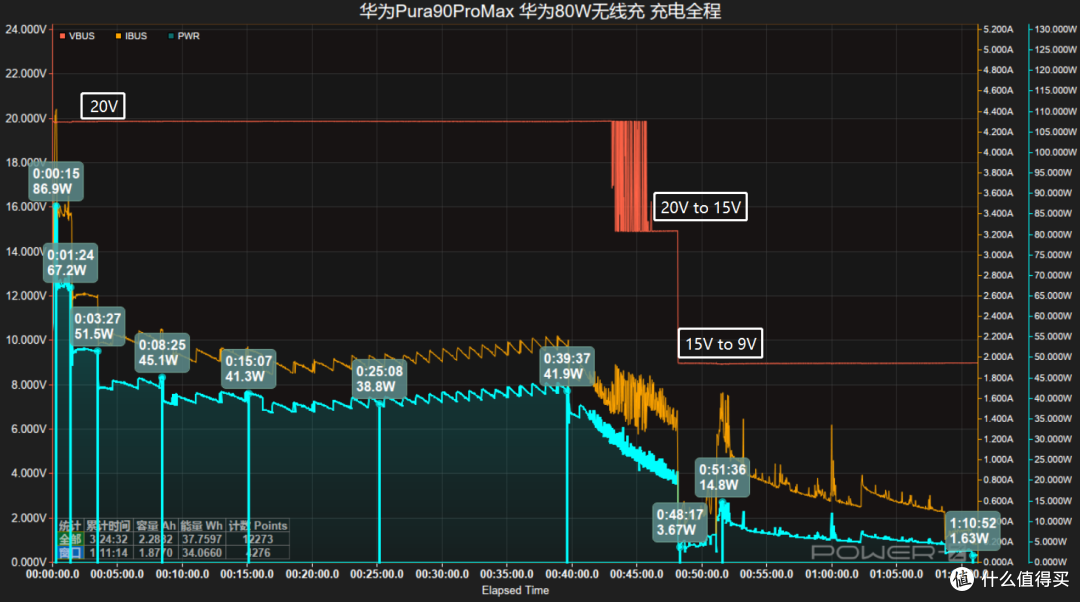Viewport: 1080px width, 602px height.
Task: Click the 能量 Wh column header
Action: coord(201,526)
